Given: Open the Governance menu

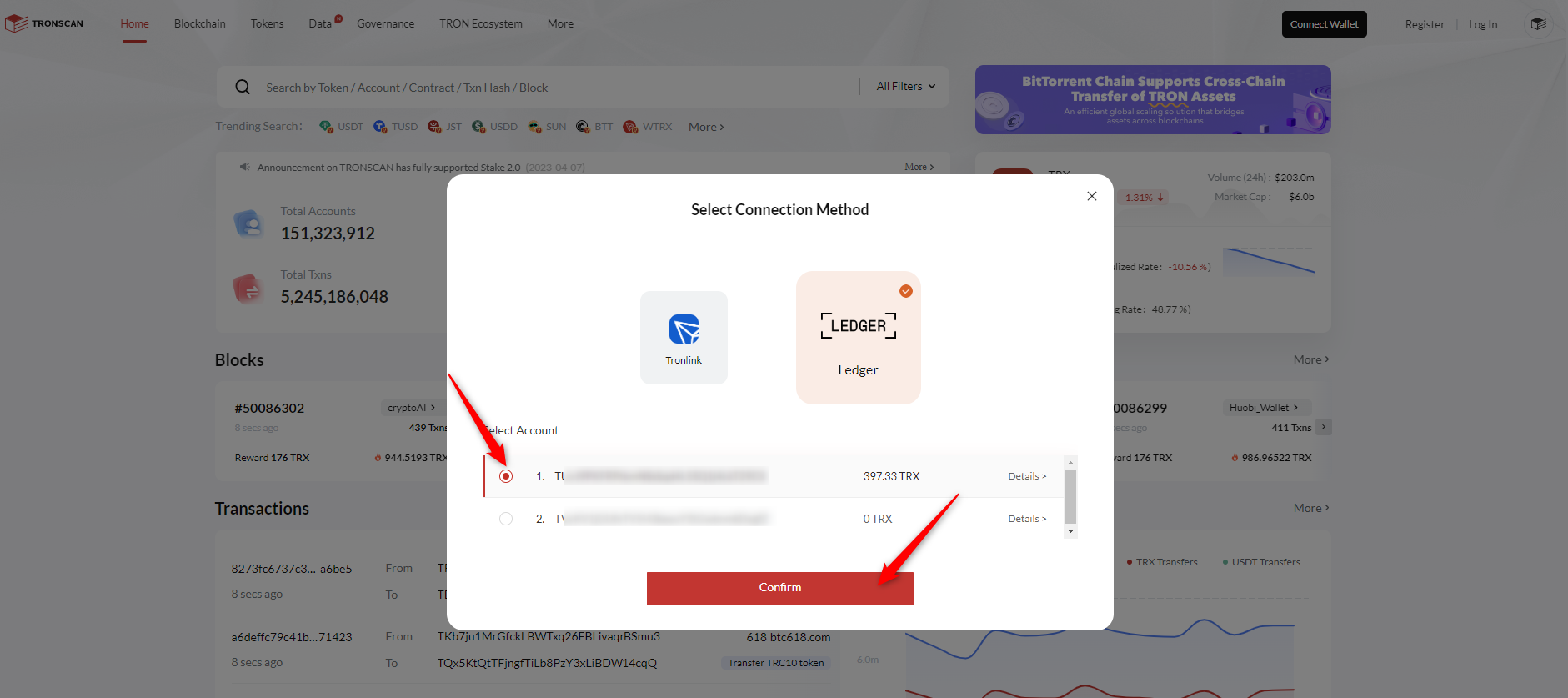Looking at the screenshot, I should point(385,24).
